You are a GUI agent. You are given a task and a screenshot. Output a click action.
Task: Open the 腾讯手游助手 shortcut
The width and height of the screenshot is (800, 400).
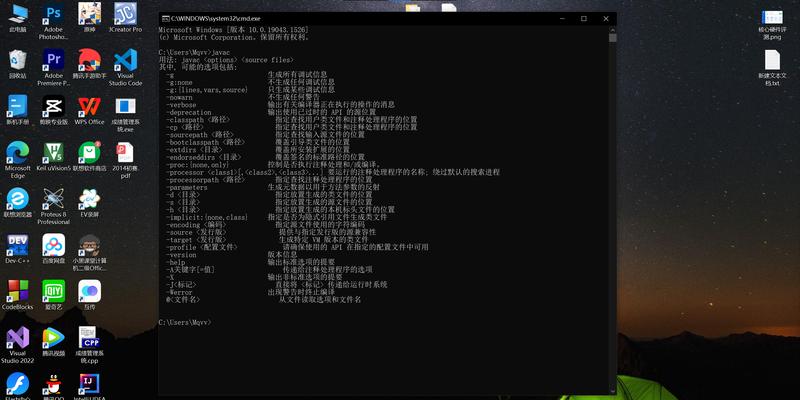pyautogui.click(x=89, y=64)
